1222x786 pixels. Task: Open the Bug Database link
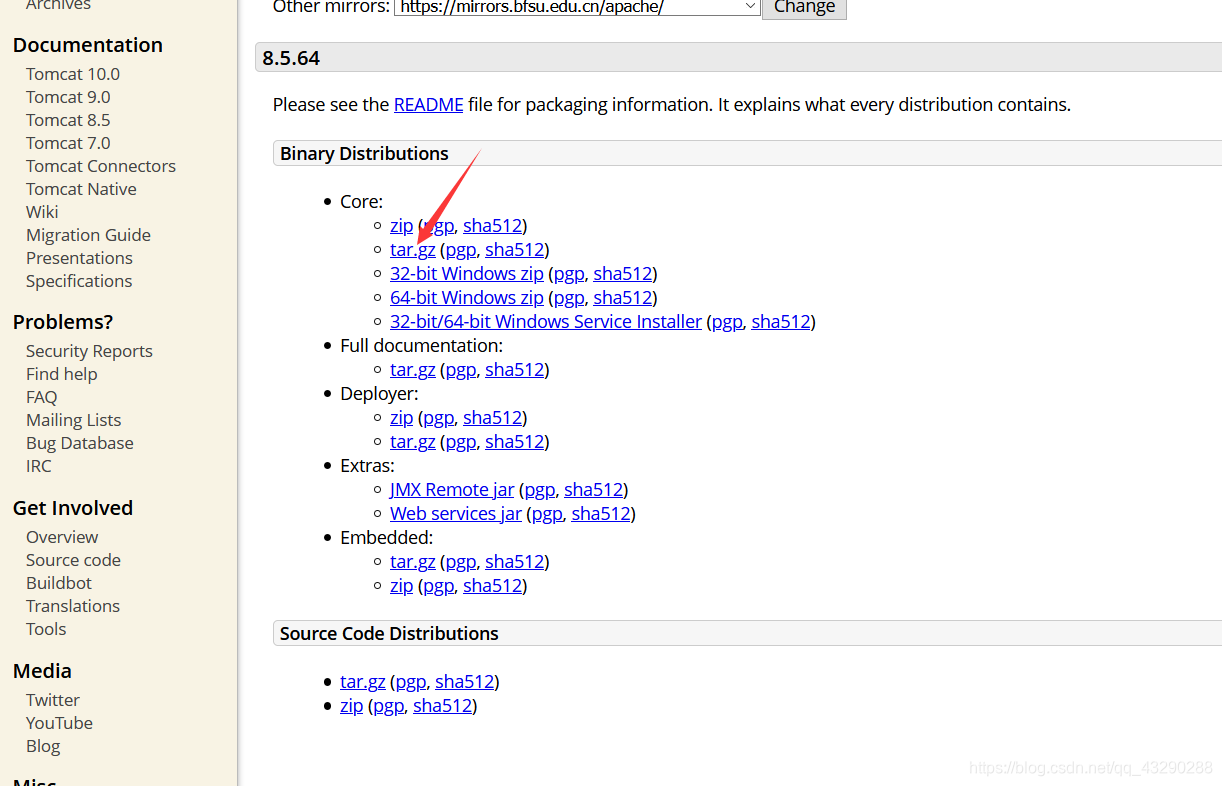[79, 443]
